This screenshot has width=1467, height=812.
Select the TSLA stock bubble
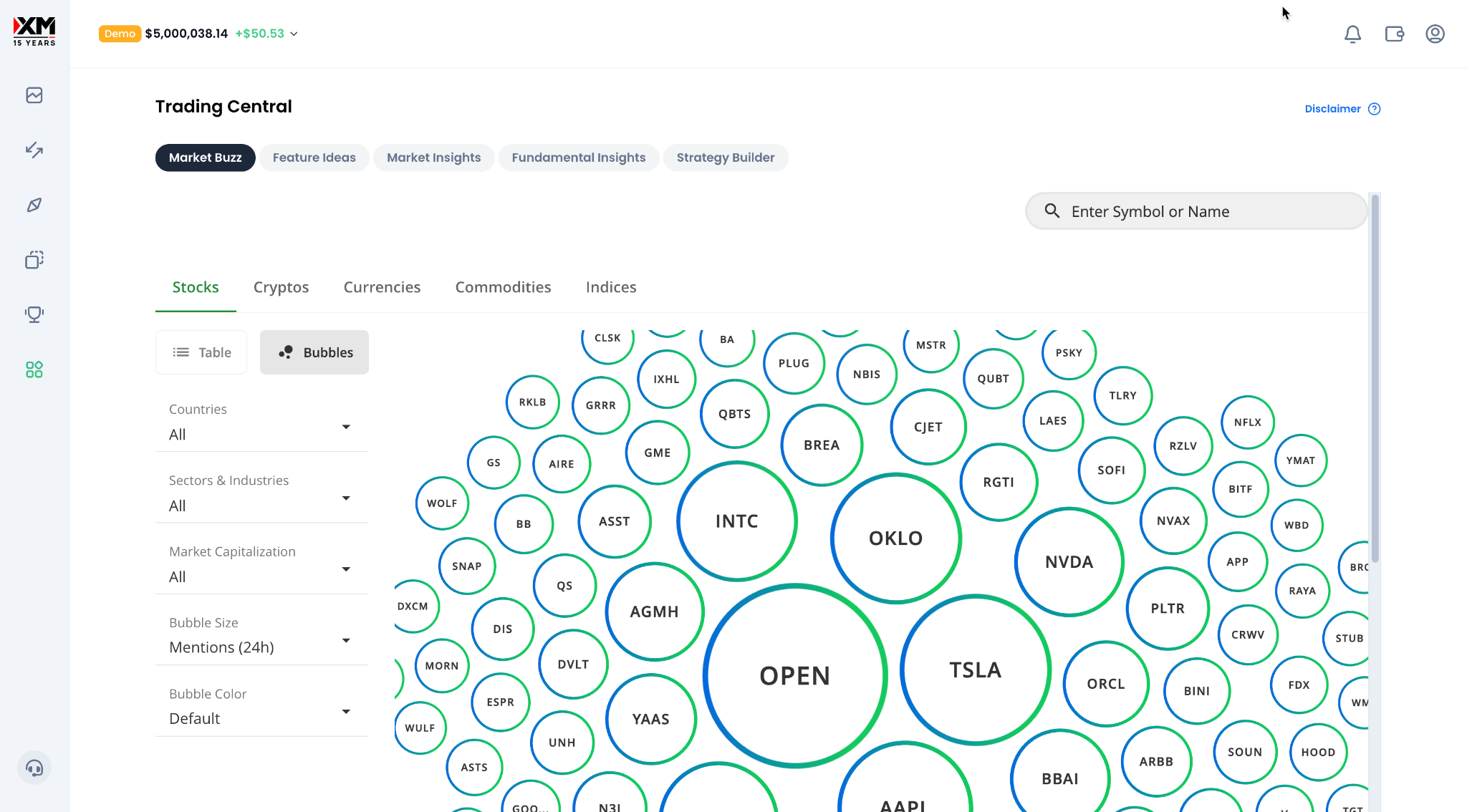pyautogui.click(x=976, y=670)
